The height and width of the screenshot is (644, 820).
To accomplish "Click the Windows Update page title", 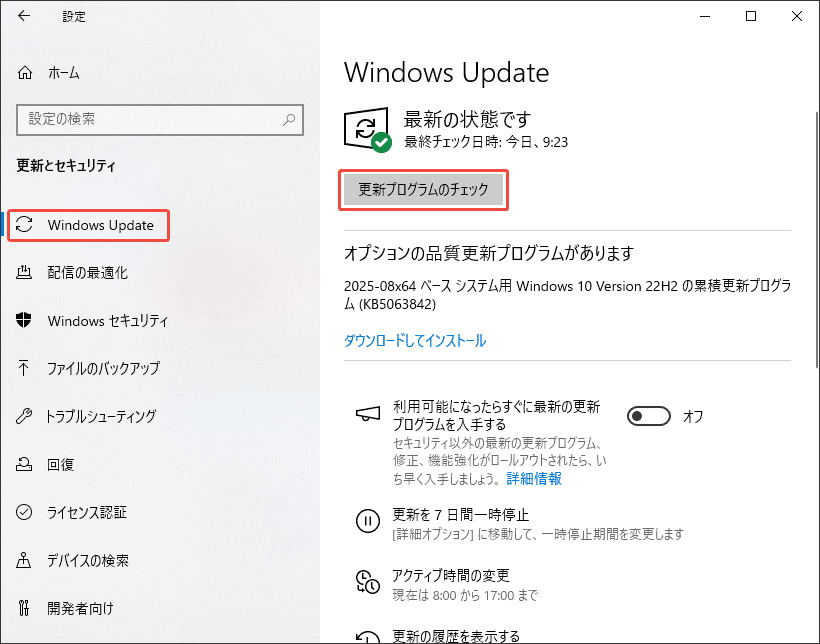I will pyautogui.click(x=447, y=73).
